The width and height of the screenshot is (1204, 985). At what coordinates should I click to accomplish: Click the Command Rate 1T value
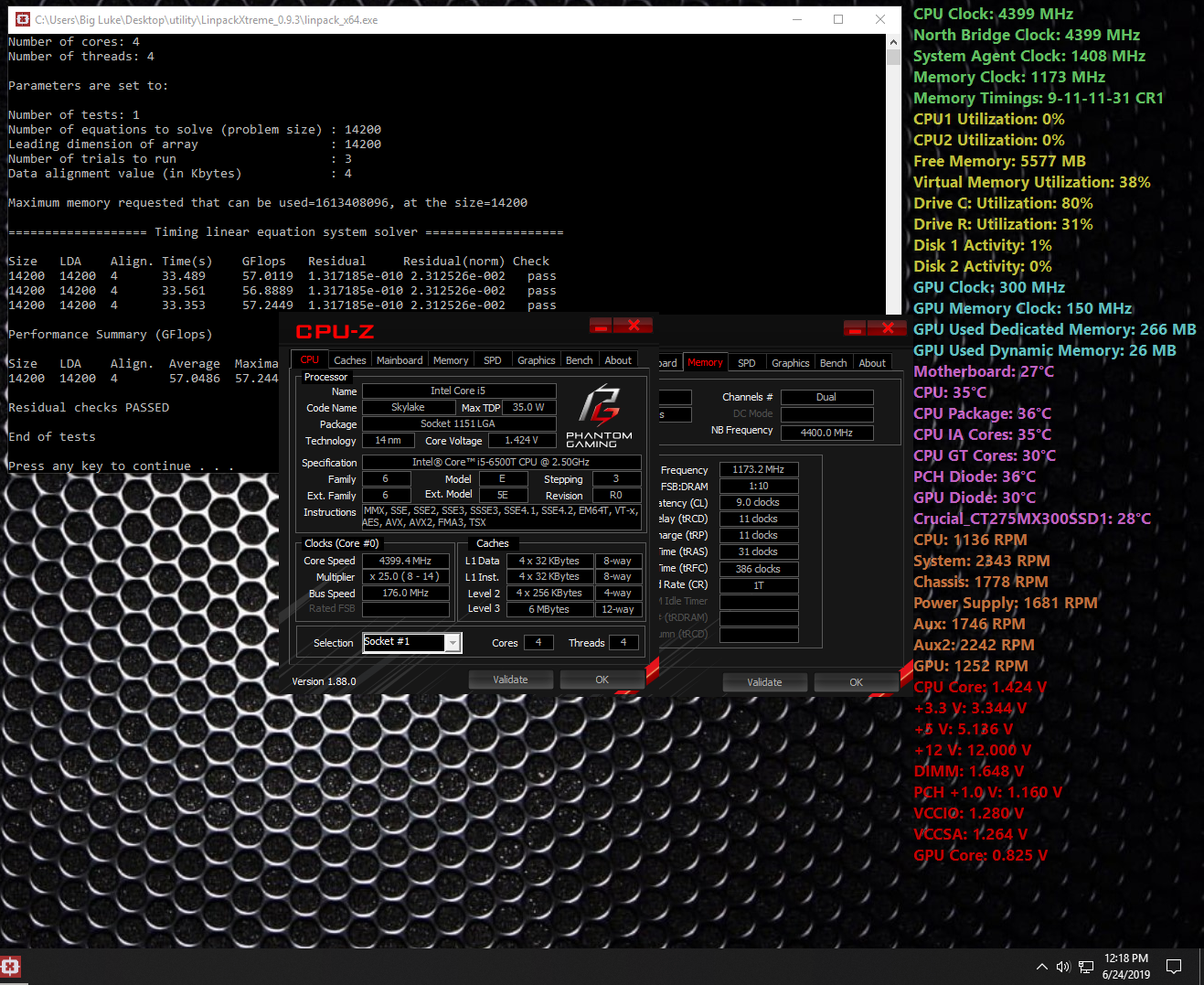(759, 585)
